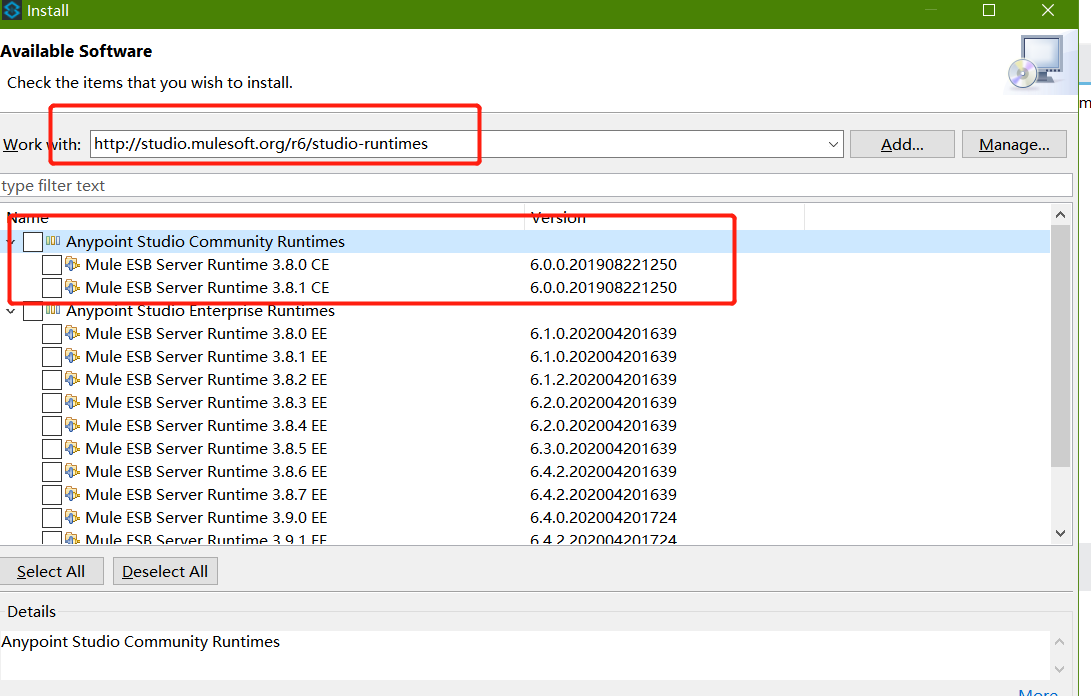The width and height of the screenshot is (1091, 696).
Task: Click the install wizard computer and CD graphic
Action: (1038, 64)
